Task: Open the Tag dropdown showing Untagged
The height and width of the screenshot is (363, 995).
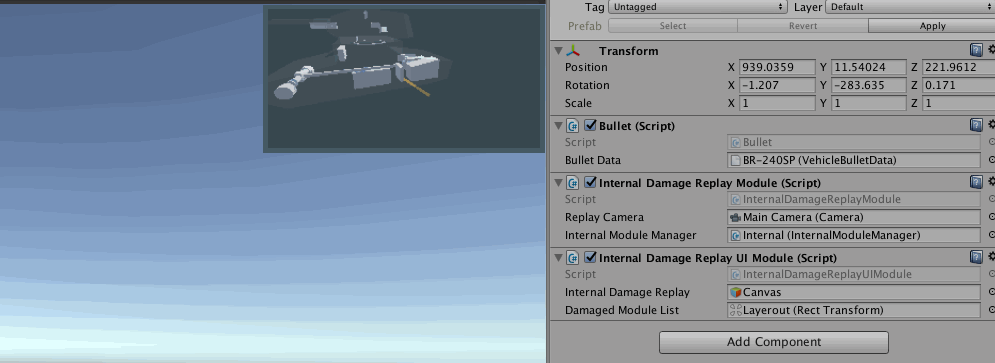Action: pyautogui.click(x=697, y=7)
